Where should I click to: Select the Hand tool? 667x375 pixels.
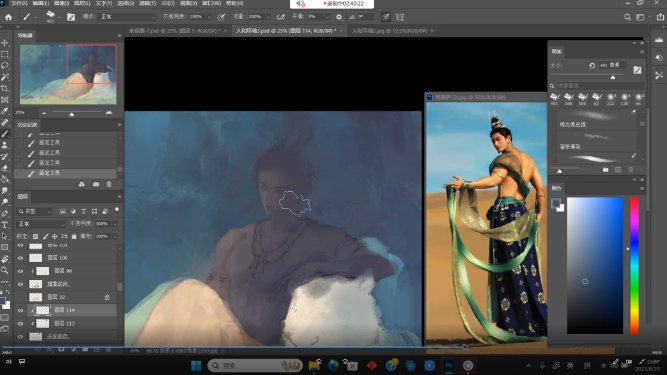5,259
